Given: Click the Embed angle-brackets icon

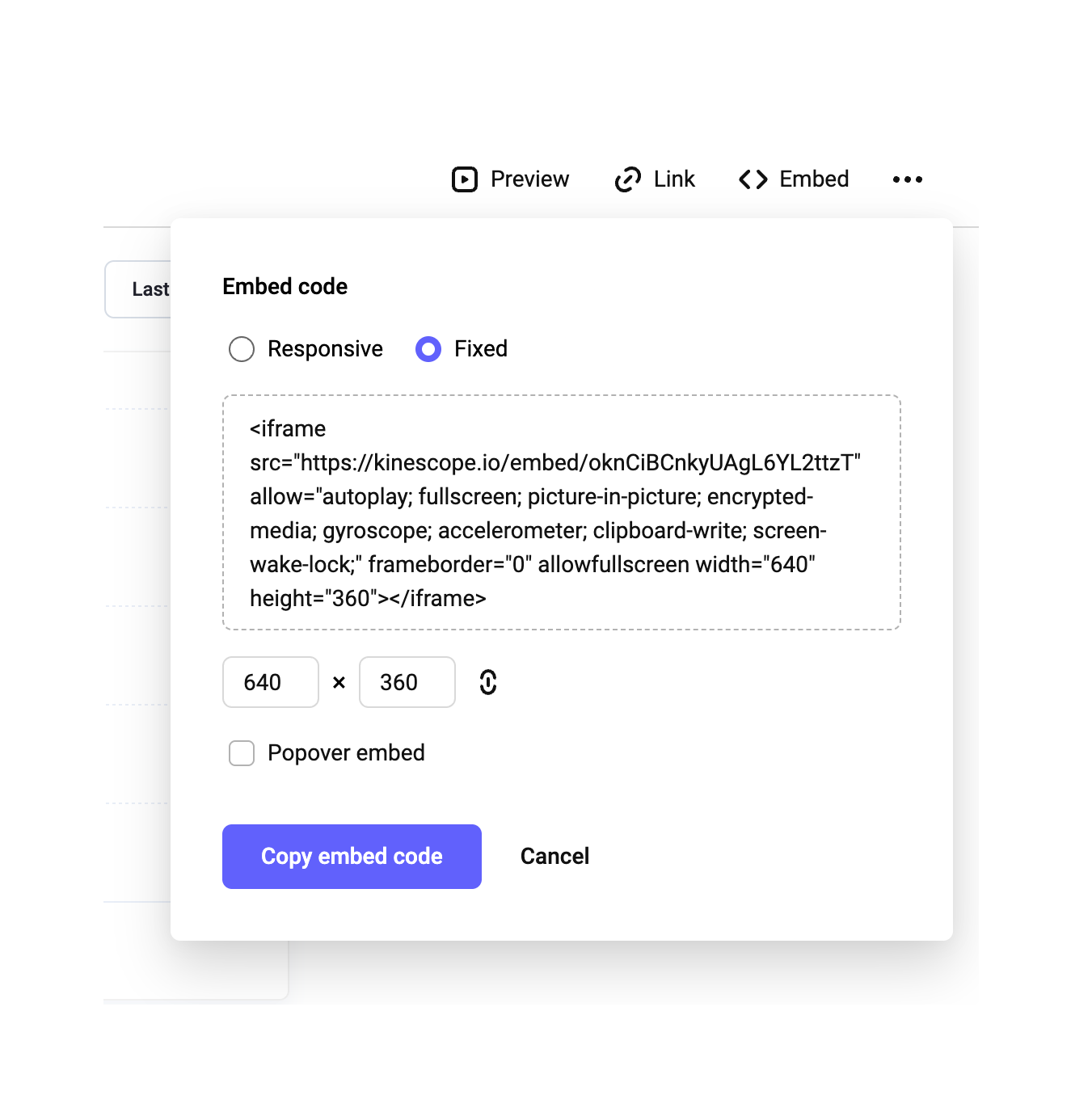Looking at the screenshot, I should (753, 179).
